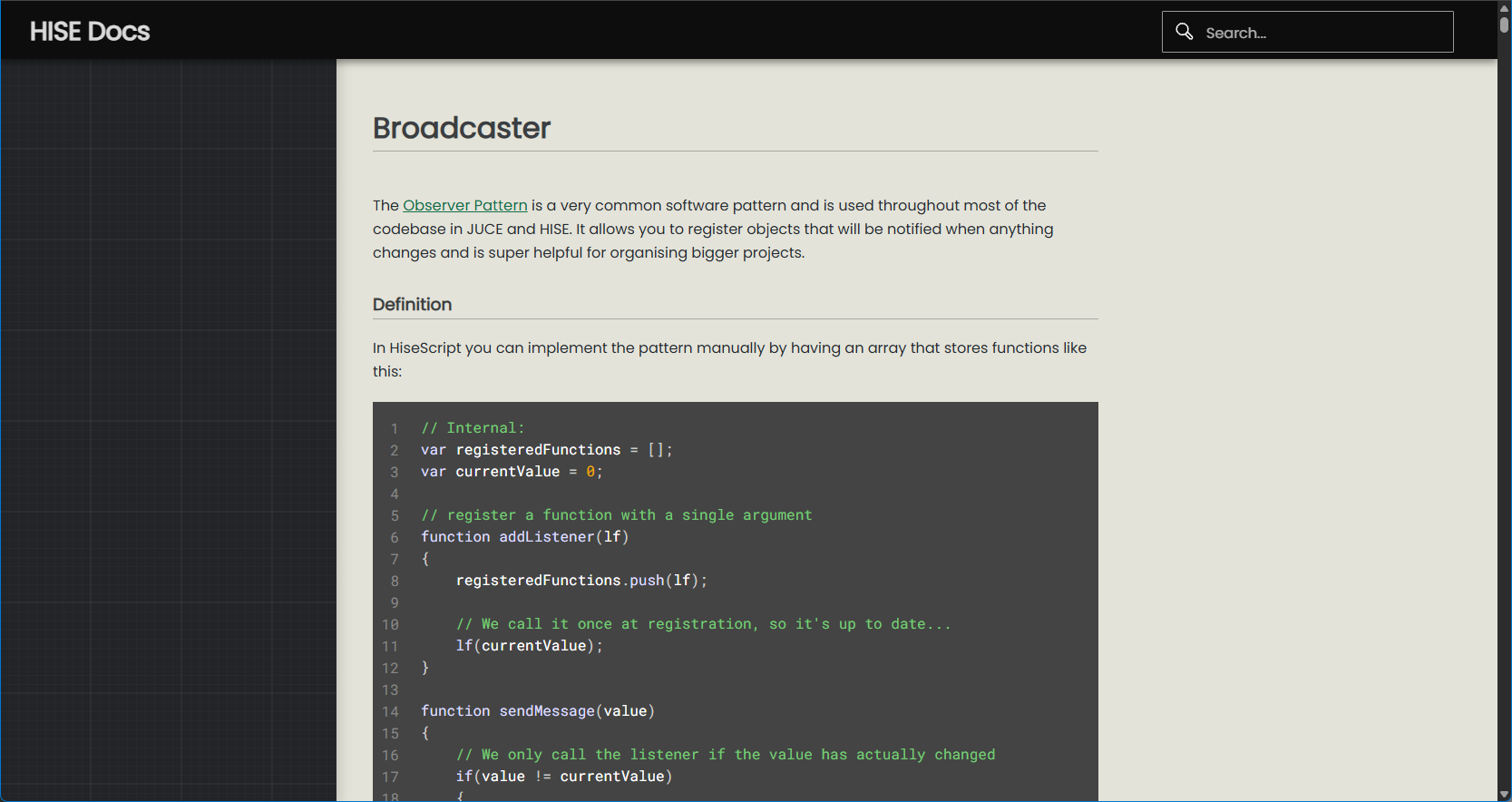Viewport: 1512px width, 802px height.
Task: Click 'lf(currentValue);' on code line 11
Action: (529, 646)
